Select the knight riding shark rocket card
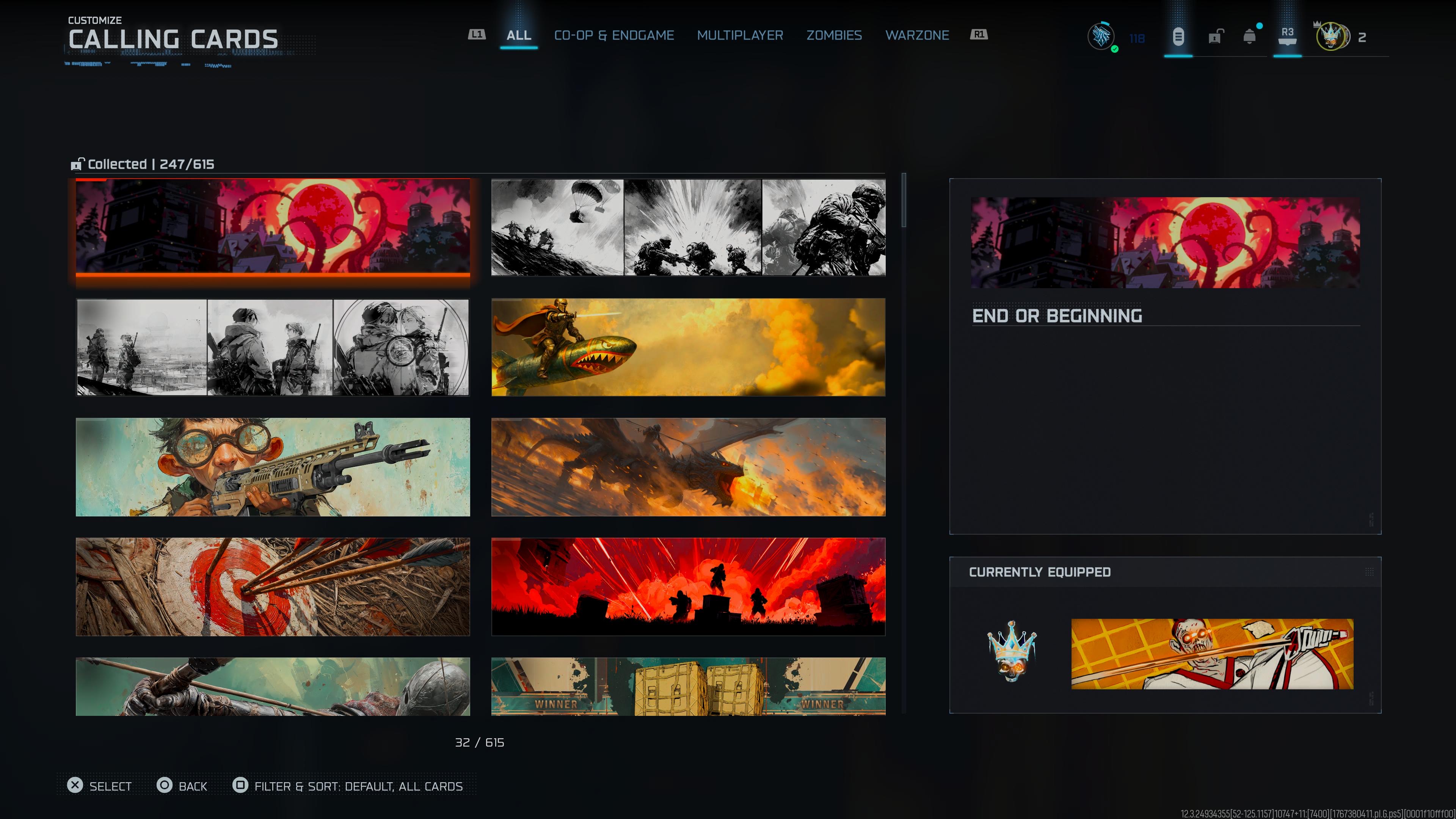The height and width of the screenshot is (819, 1456). coord(688,347)
